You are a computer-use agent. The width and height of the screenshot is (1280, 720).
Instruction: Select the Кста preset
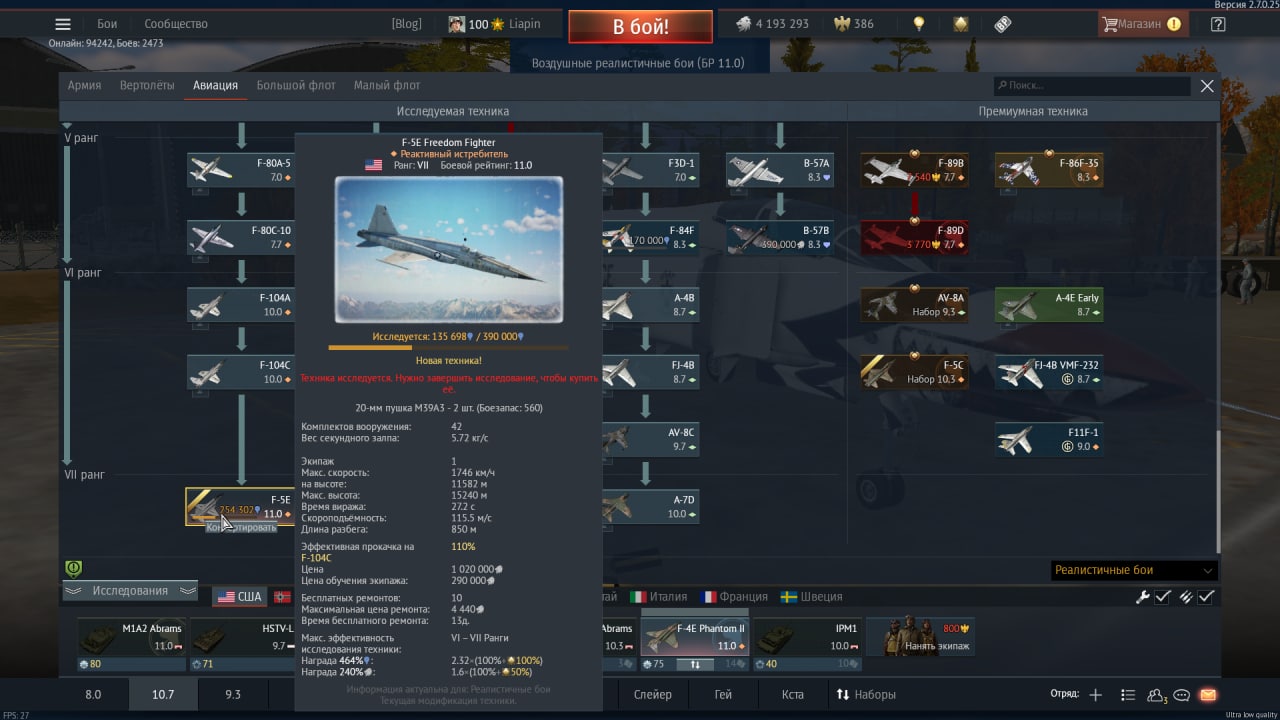click(793, 694)
